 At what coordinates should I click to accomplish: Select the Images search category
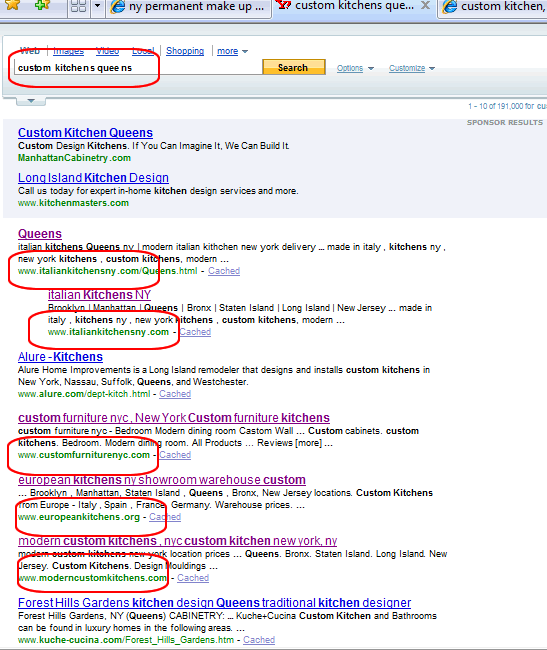coord(68,51)
